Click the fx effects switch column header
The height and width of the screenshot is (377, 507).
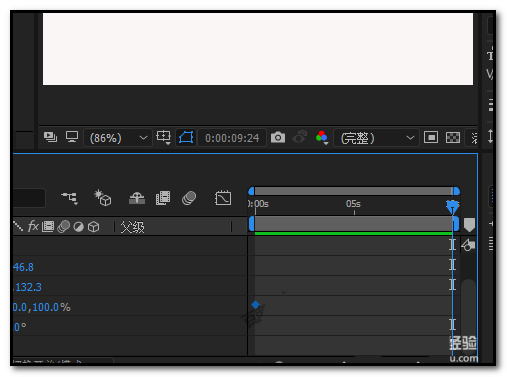[33, 226]
